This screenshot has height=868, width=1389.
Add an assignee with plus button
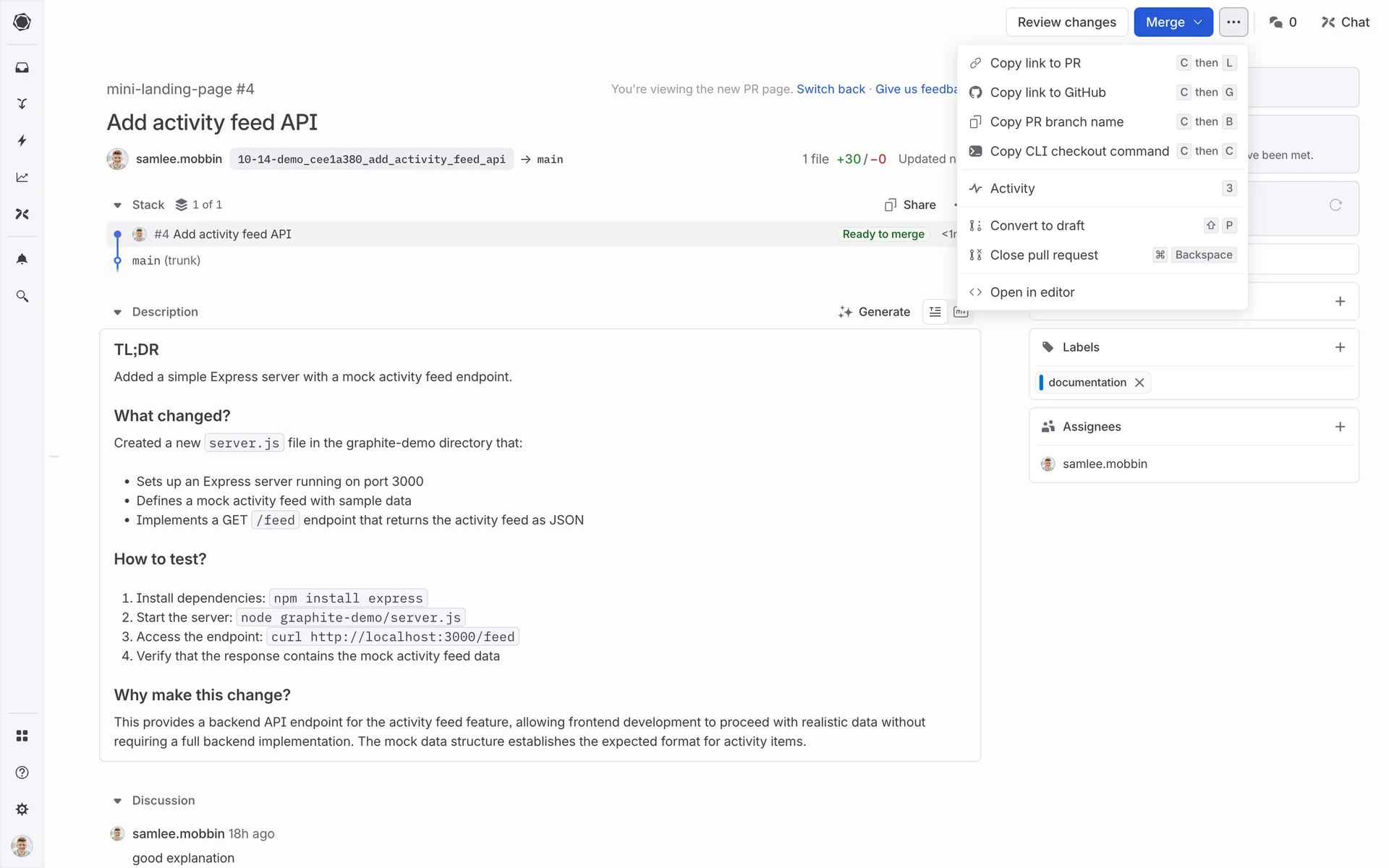pos(1340,427)
